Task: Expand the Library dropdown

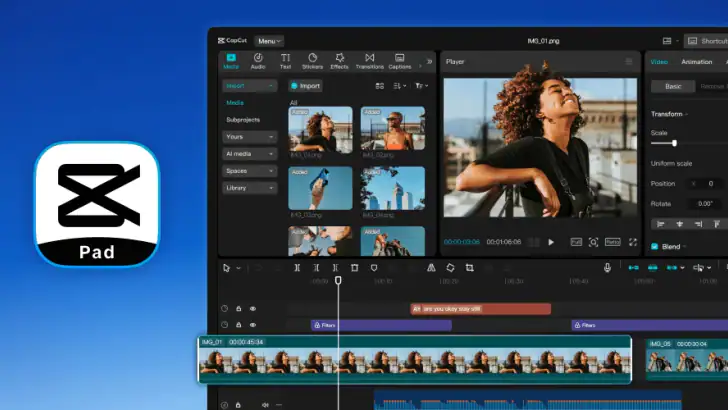Action: tap(250, 188)
